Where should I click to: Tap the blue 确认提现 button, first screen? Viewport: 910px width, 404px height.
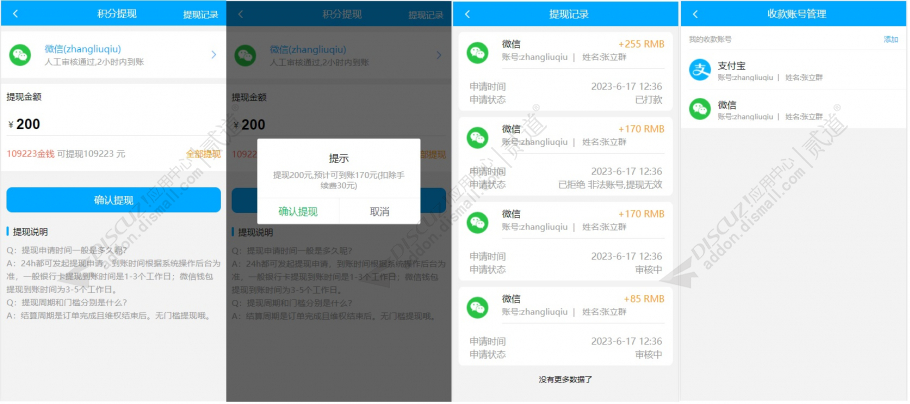[114, 200]
